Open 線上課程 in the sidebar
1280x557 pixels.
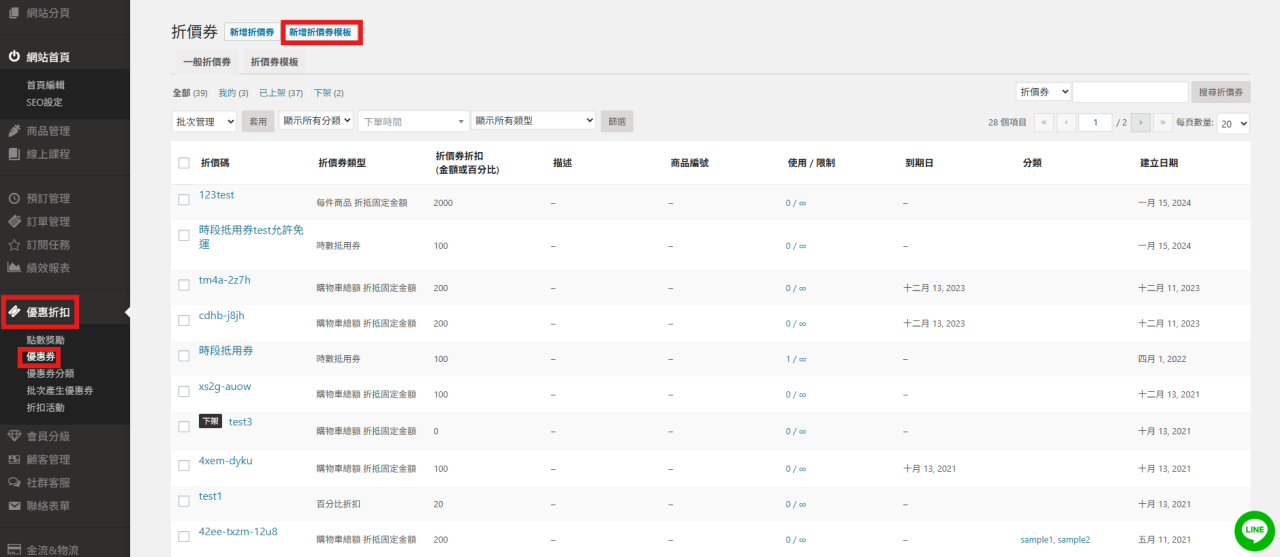(48, 154)
